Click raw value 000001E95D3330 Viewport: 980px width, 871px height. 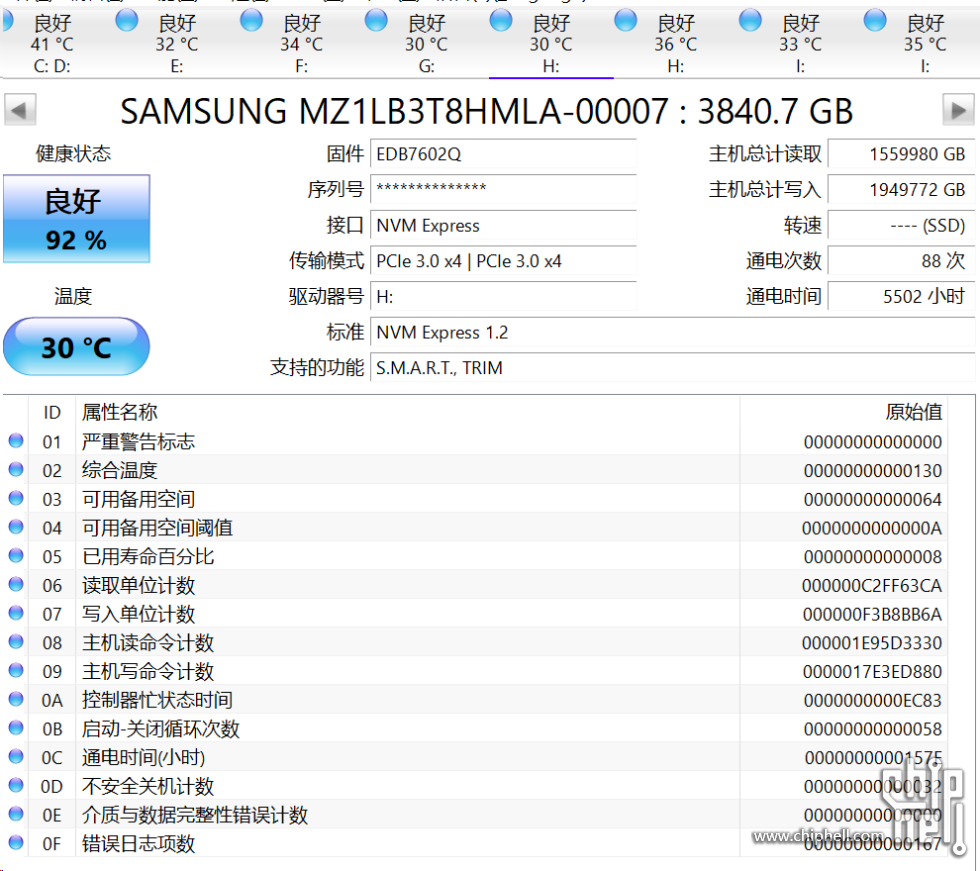click(872, 643)
